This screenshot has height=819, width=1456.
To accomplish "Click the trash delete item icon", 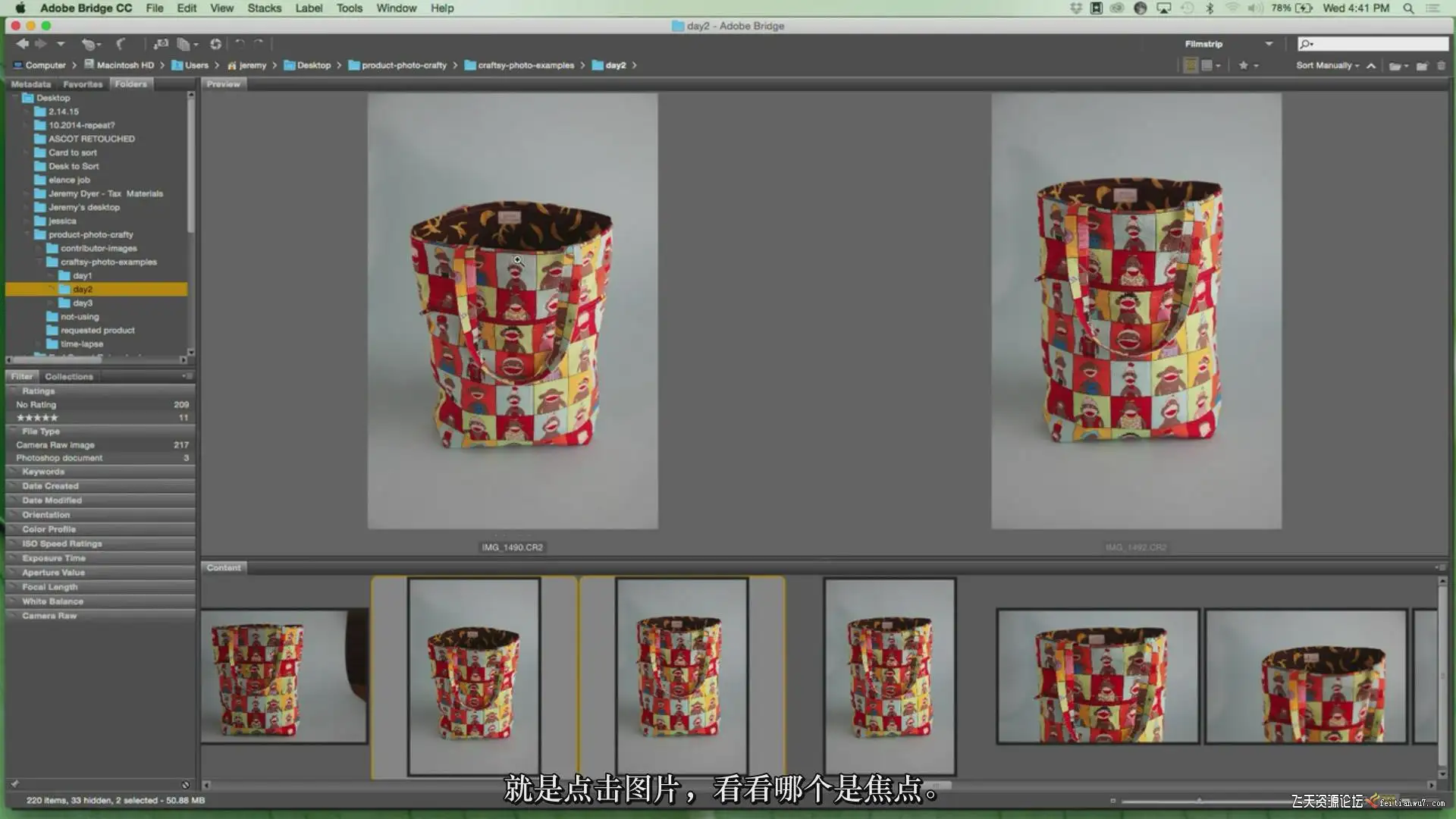I will (x=1442, y=66).
